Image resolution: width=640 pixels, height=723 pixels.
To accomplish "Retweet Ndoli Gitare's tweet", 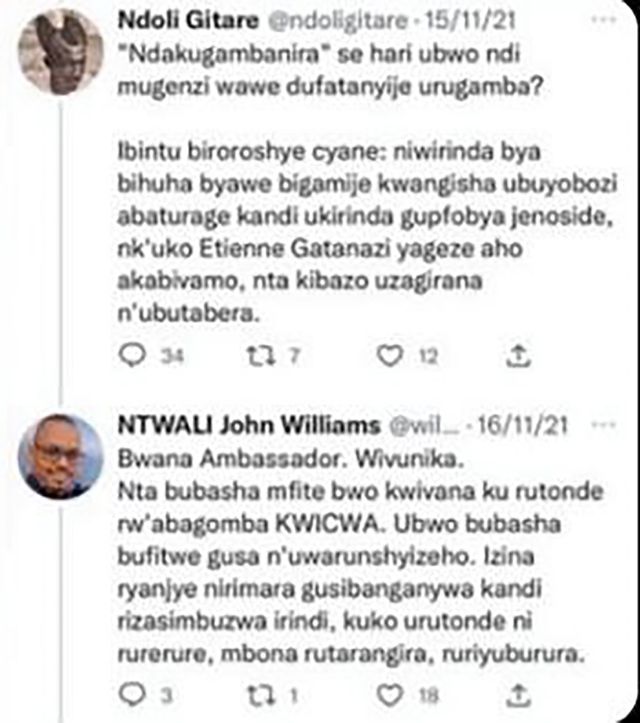I will [261, 356].
